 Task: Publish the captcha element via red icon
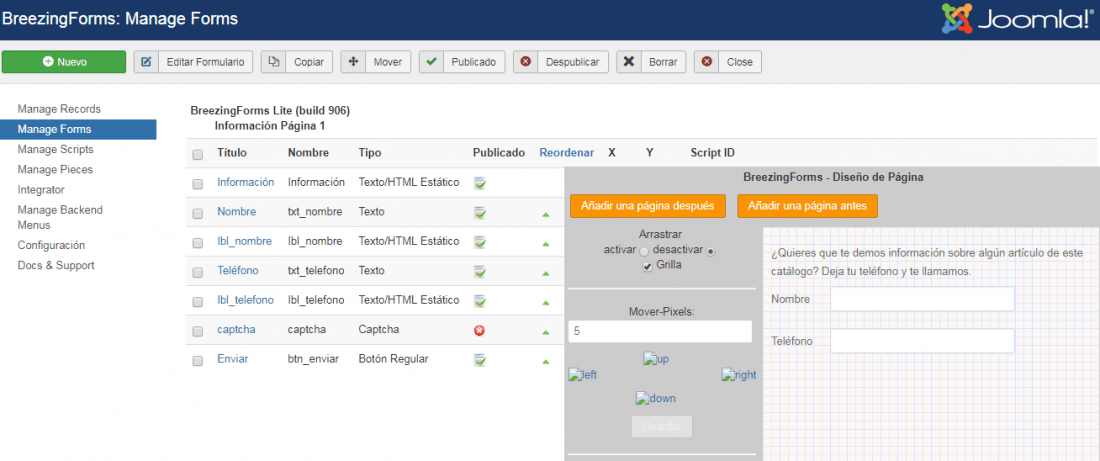tap(480, 330)
